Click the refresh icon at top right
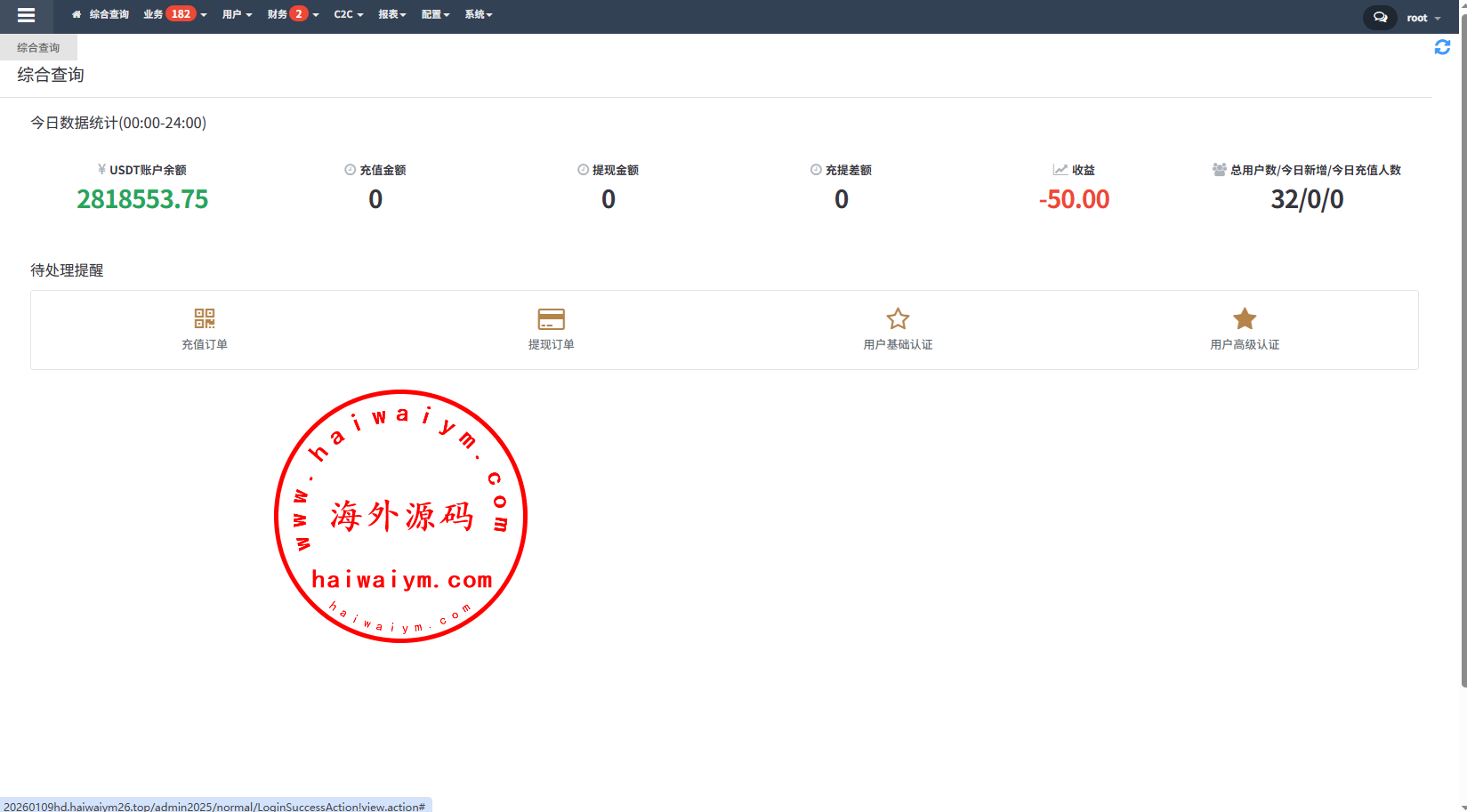This screenshot has width=1467, height=812. point(1442,47)
